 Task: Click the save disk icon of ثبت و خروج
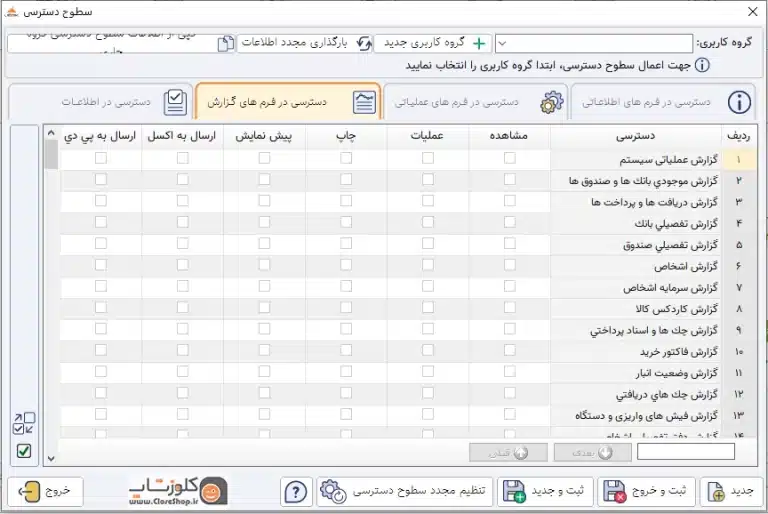coord(614,491)
